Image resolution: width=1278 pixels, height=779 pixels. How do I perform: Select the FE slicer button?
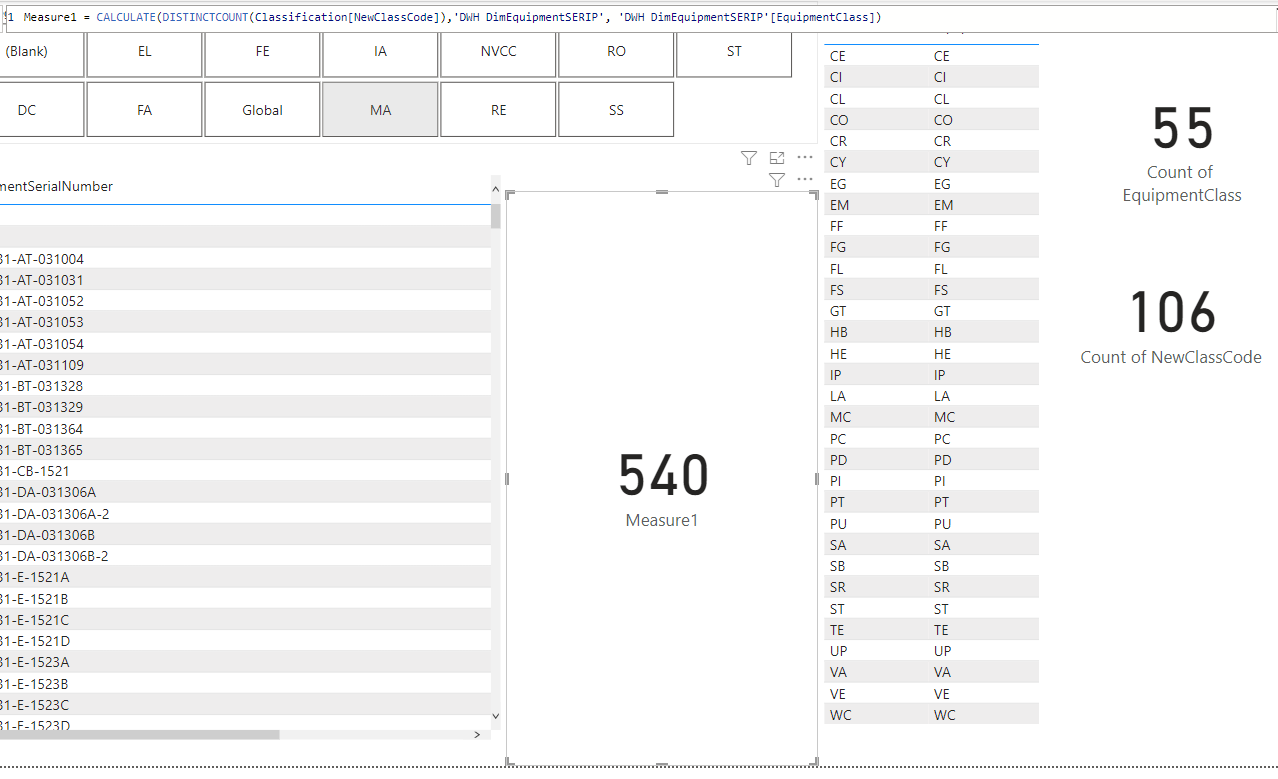click(x=262, y=52)
